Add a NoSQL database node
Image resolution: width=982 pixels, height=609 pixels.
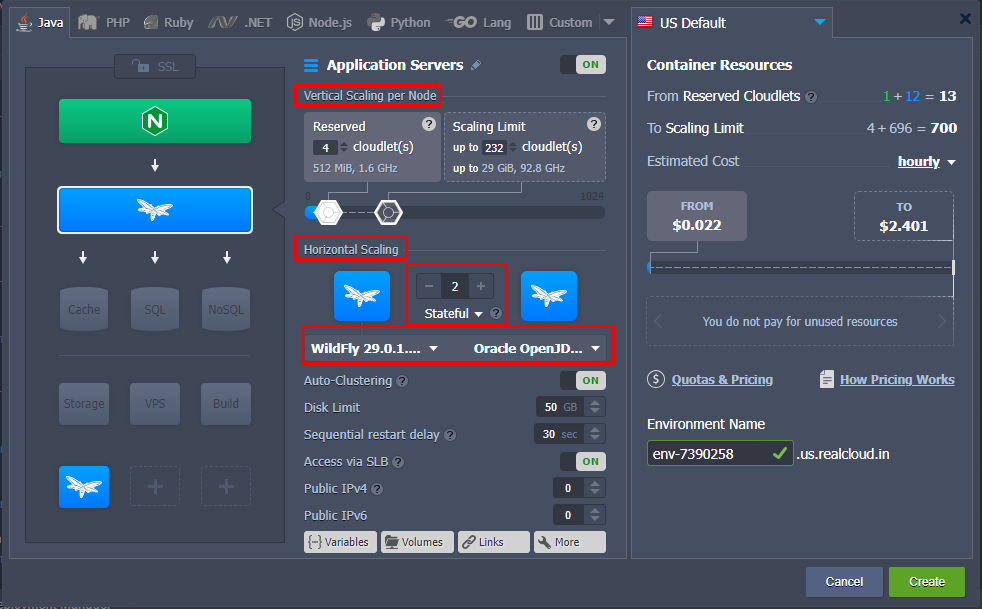(x=225, y=309)
